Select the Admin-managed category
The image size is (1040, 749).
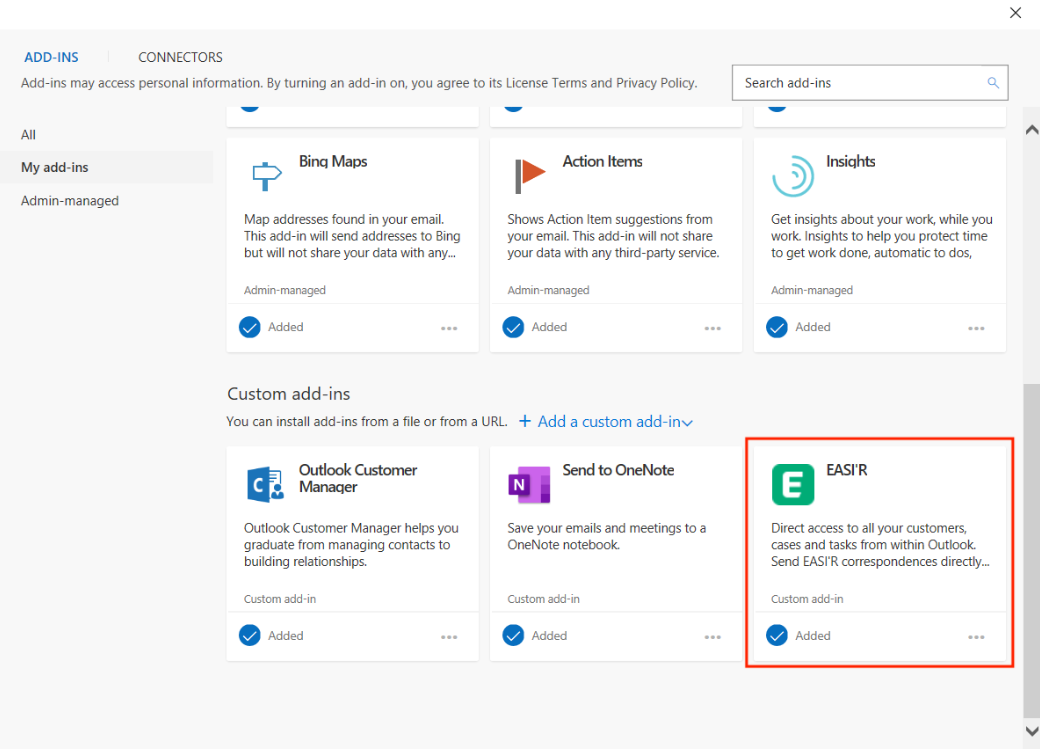coord(70,200)
